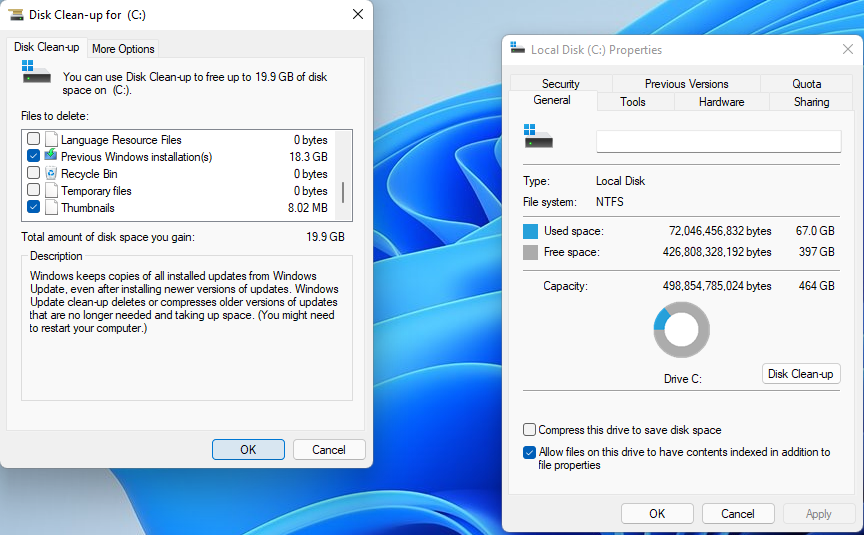Click the Previous Windows installation(s) icon

coord(51,155)
